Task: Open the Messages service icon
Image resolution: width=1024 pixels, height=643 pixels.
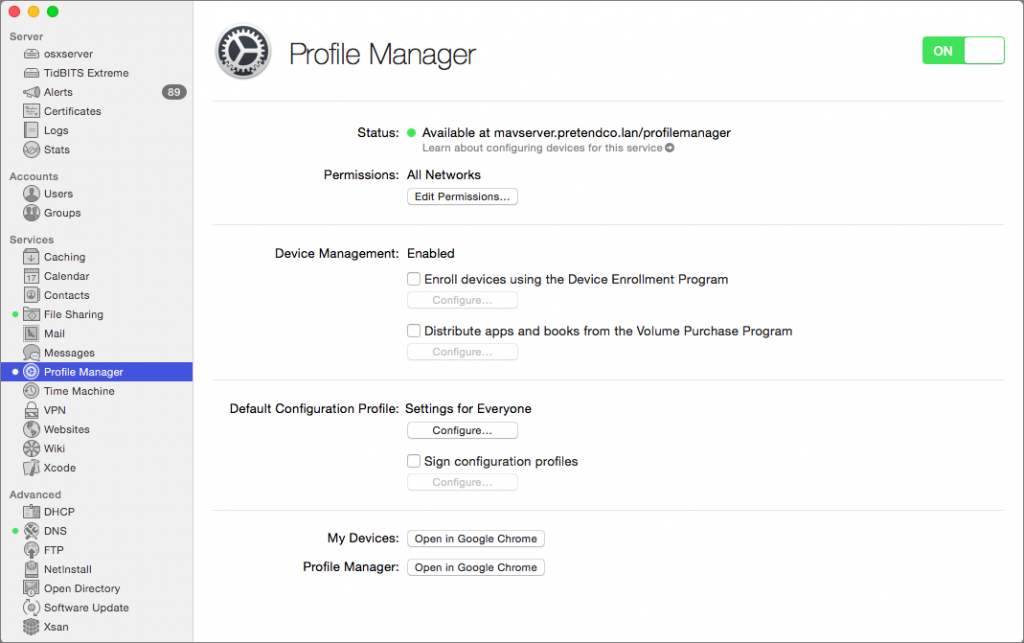Action: click(x=31, y=353)
